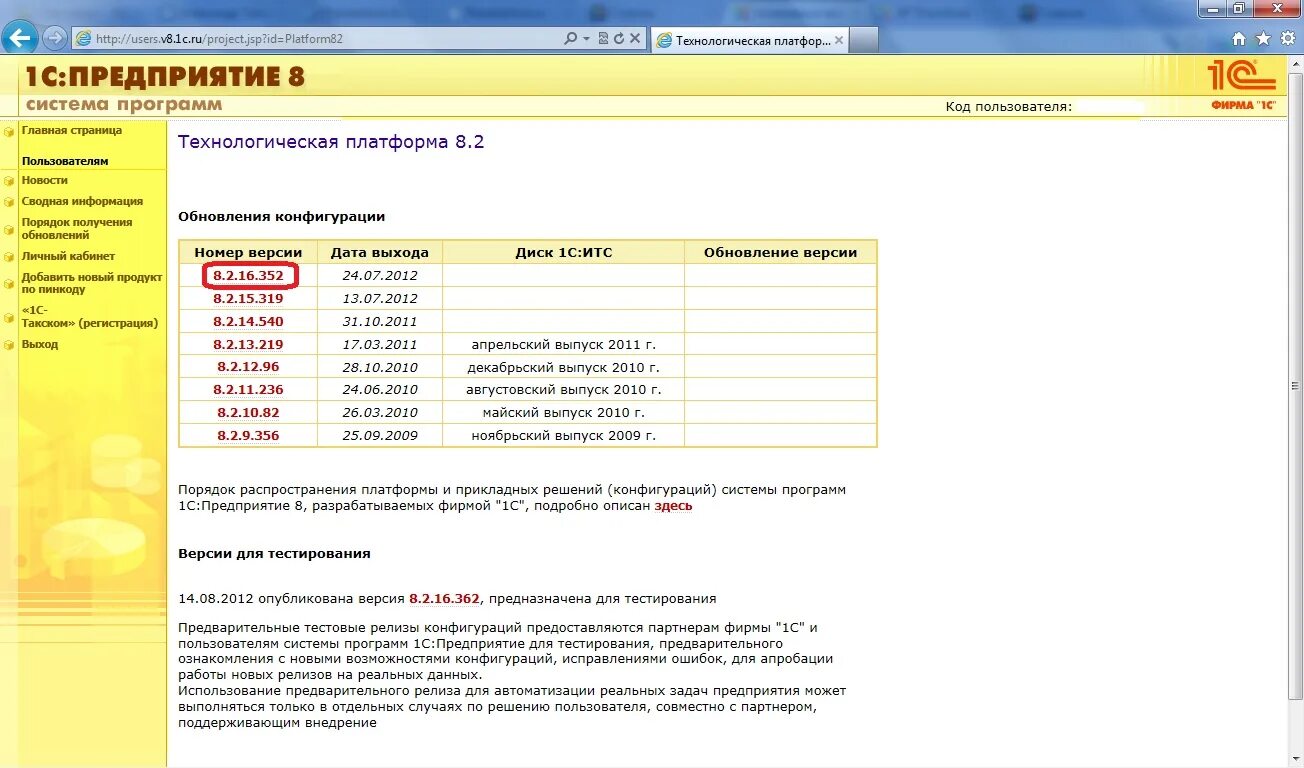This screenshot has height=768, width=1304.
Task: Go back with the browser Back arrow
Action: point(20,39)
